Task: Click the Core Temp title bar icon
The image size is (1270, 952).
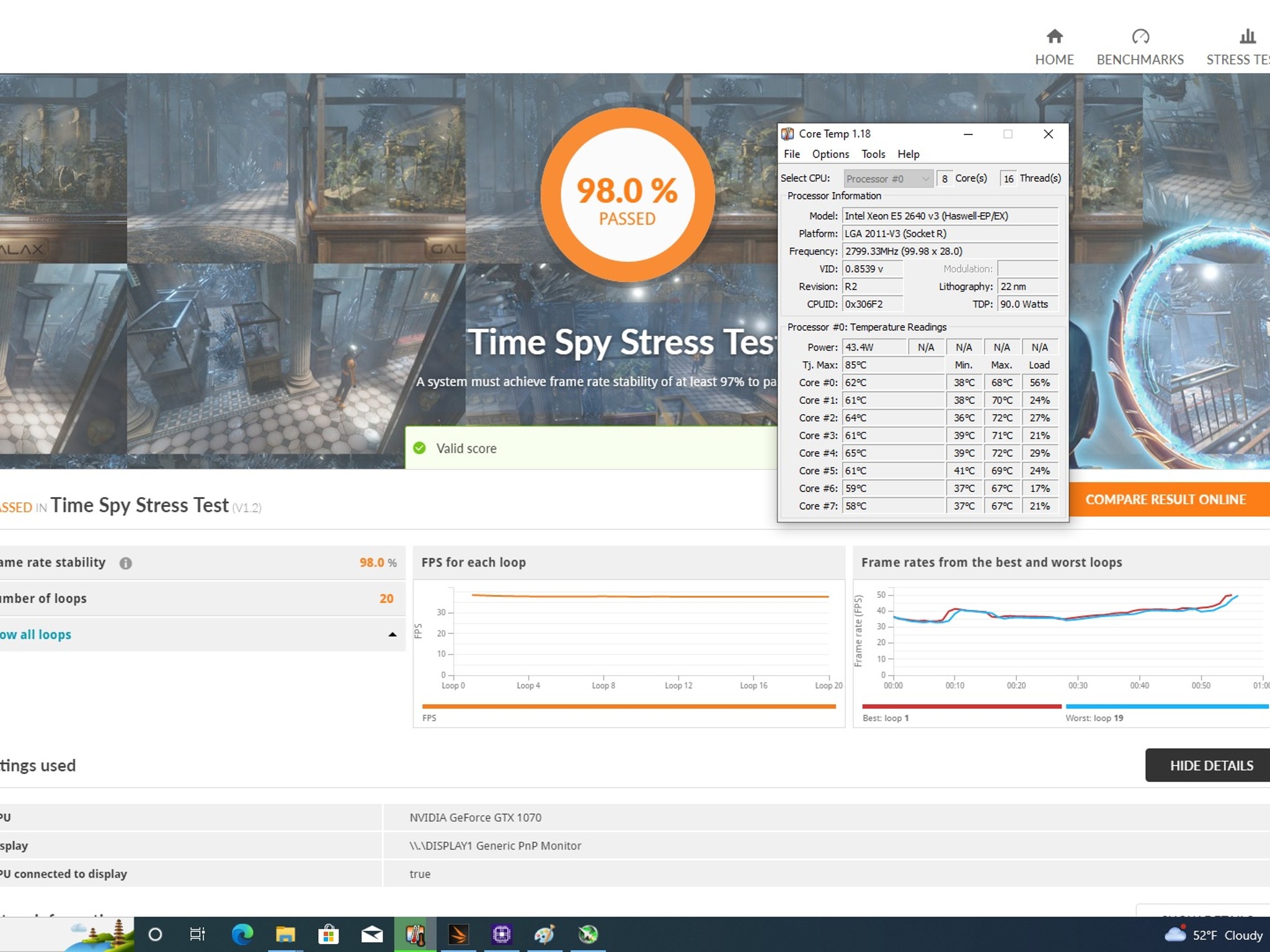Action: tap(788, 134)
